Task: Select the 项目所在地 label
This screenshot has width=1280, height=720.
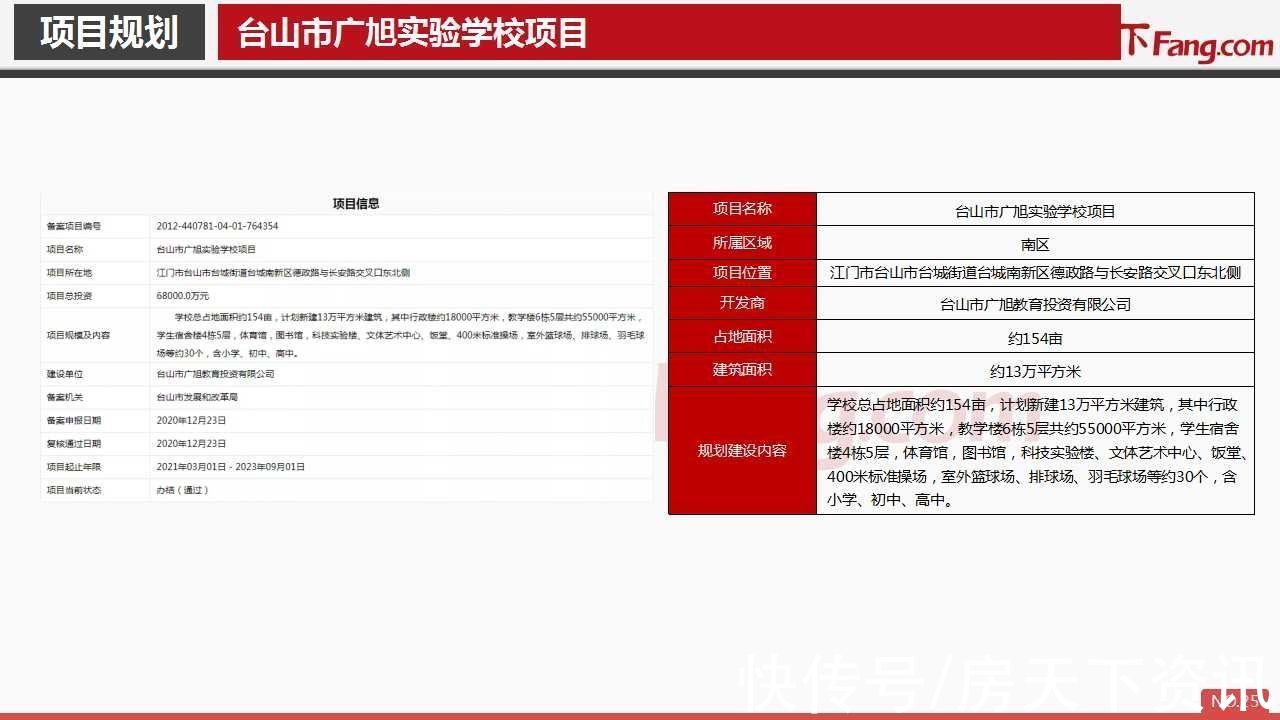Action: [x=69, y=272]
